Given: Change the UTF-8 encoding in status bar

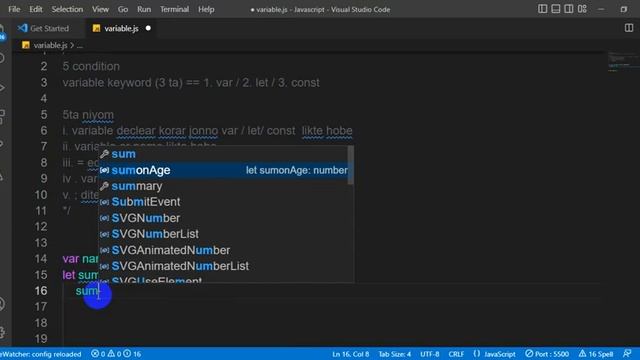Looking at the screenshot, I should [429, 354].
